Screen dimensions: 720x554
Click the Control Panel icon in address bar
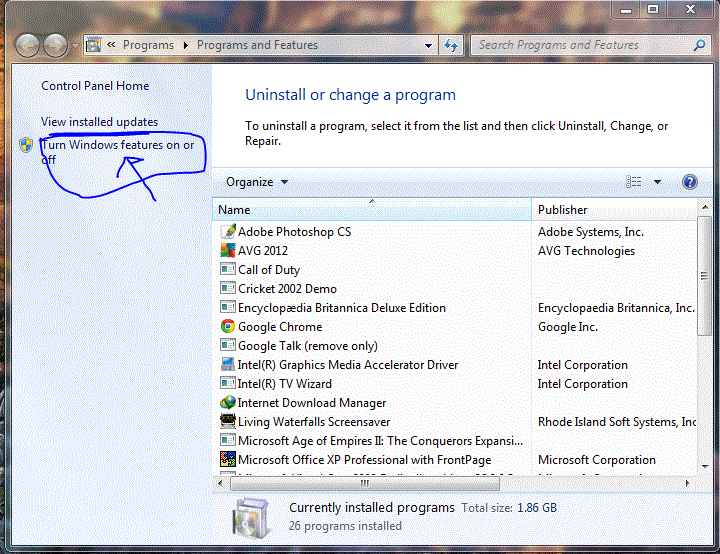94,45
